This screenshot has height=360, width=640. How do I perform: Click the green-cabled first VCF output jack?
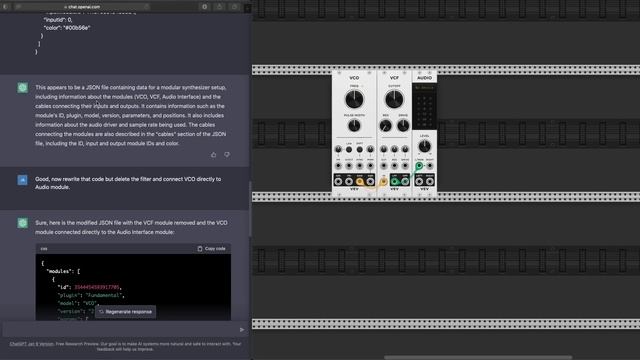click(394, 181)
